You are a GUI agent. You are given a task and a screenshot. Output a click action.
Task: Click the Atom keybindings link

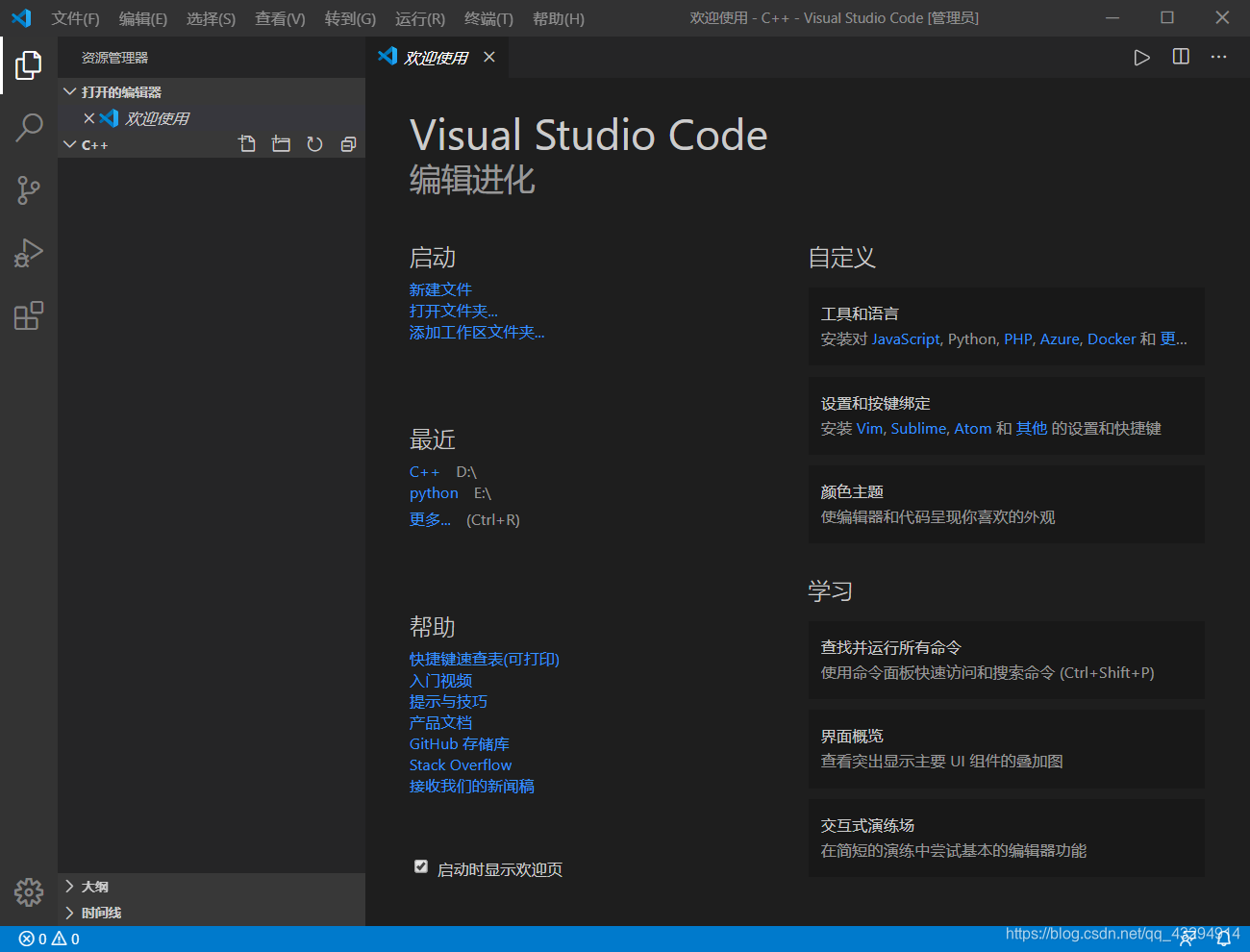[x=972, y=429]
